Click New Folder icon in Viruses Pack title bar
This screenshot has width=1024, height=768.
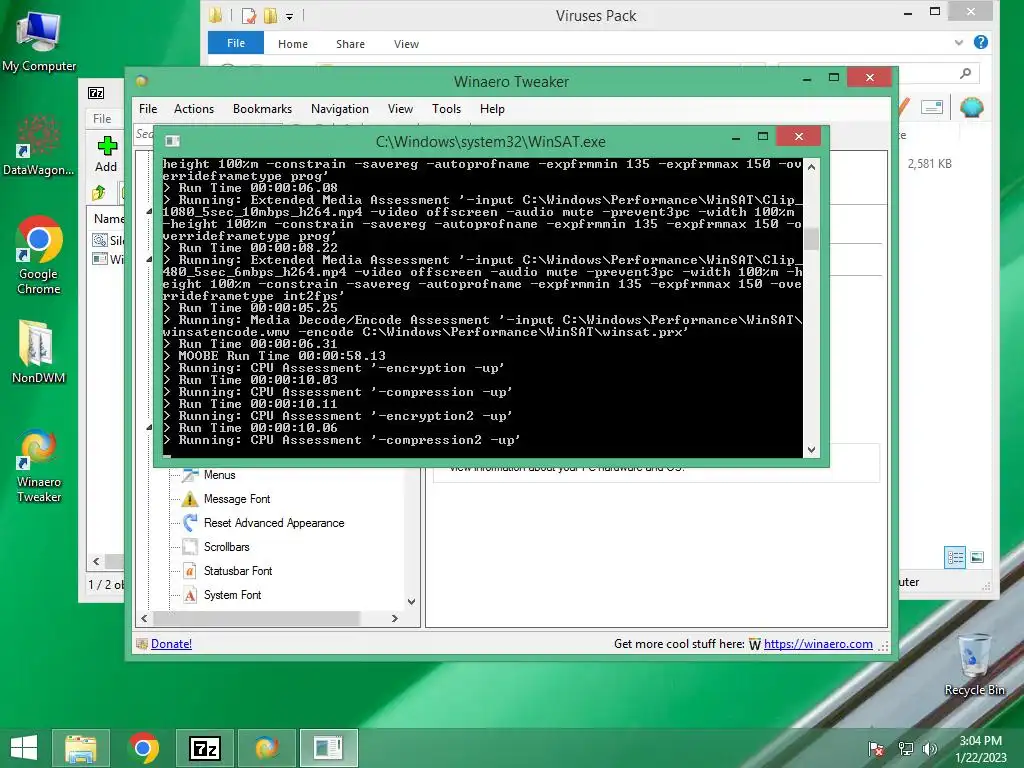click(270, 15)
